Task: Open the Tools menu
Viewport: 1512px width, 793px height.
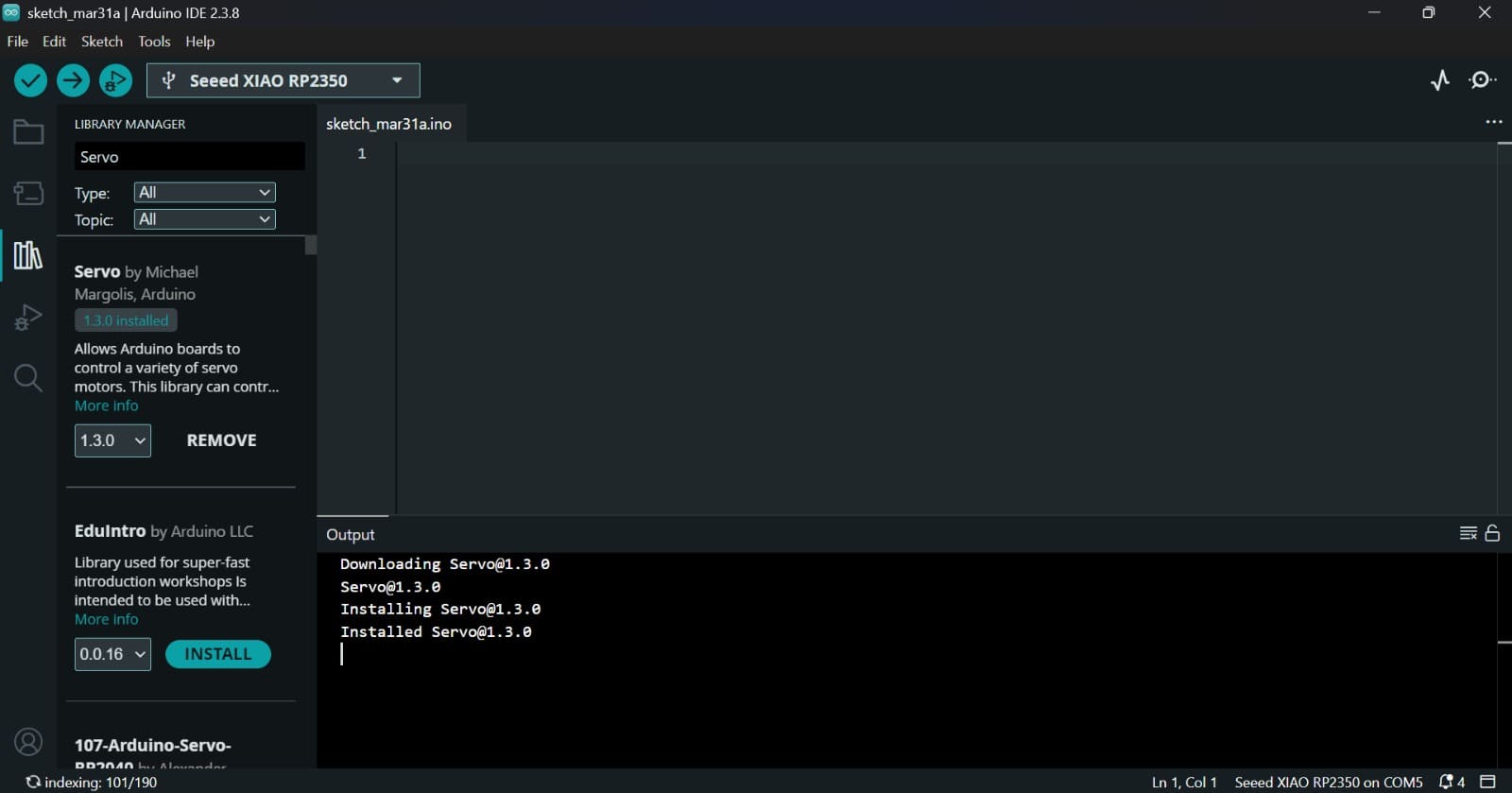Action: pos(154,42)
